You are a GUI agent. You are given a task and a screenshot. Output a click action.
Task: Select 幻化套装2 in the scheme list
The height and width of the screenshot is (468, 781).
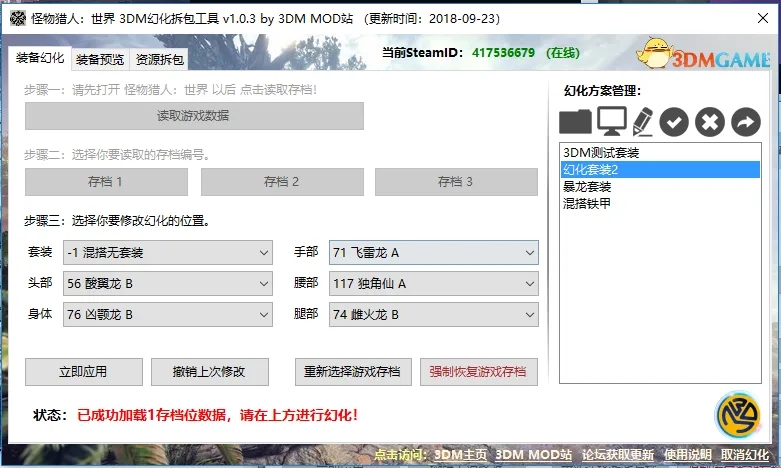click(660, 169)
